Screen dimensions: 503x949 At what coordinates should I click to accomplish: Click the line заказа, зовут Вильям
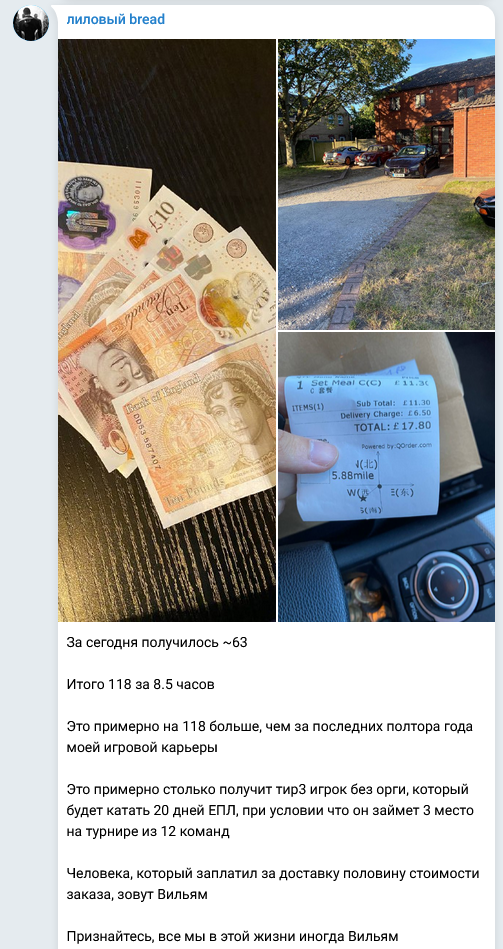137,895
